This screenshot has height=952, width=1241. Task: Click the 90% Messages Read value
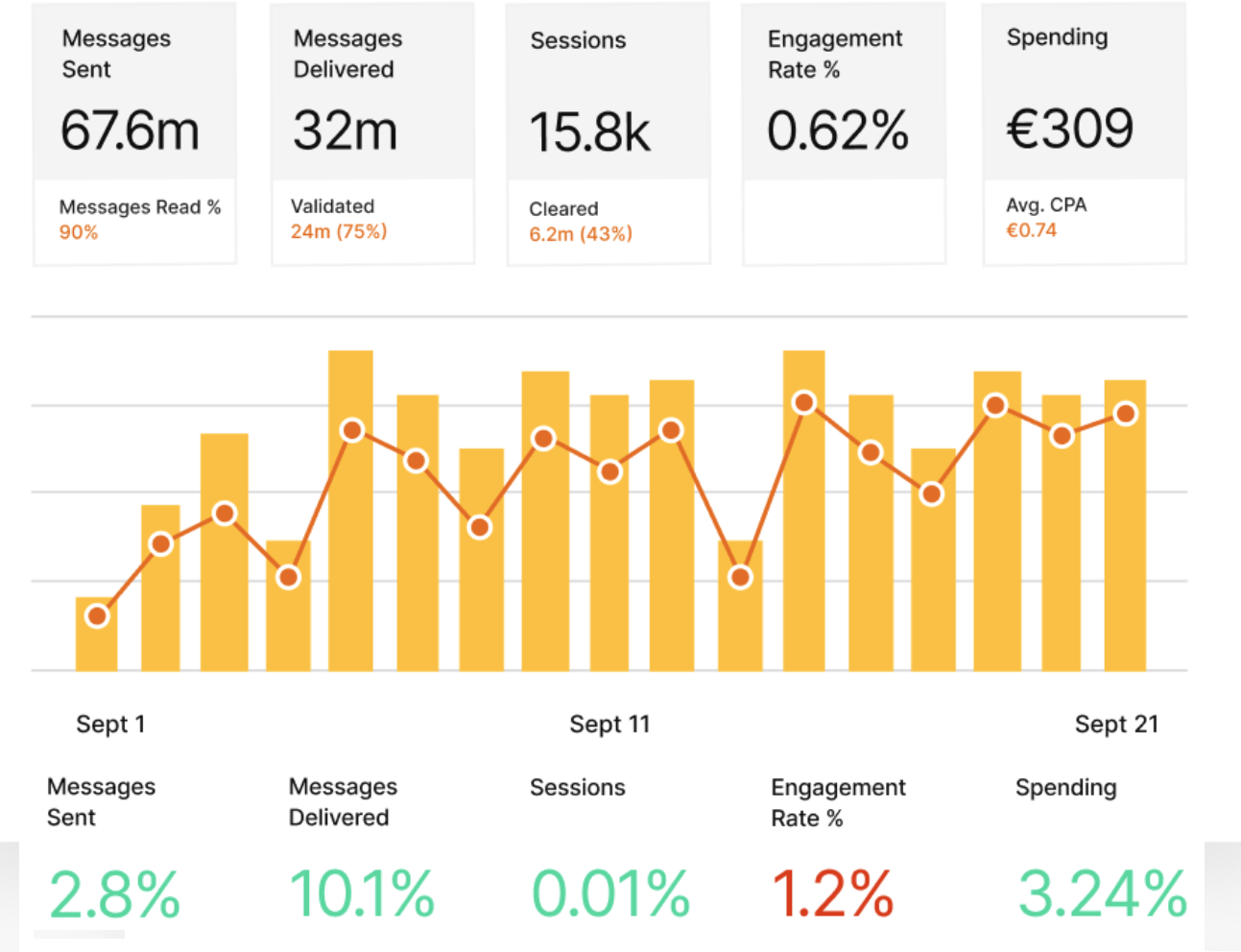(79, 232)
